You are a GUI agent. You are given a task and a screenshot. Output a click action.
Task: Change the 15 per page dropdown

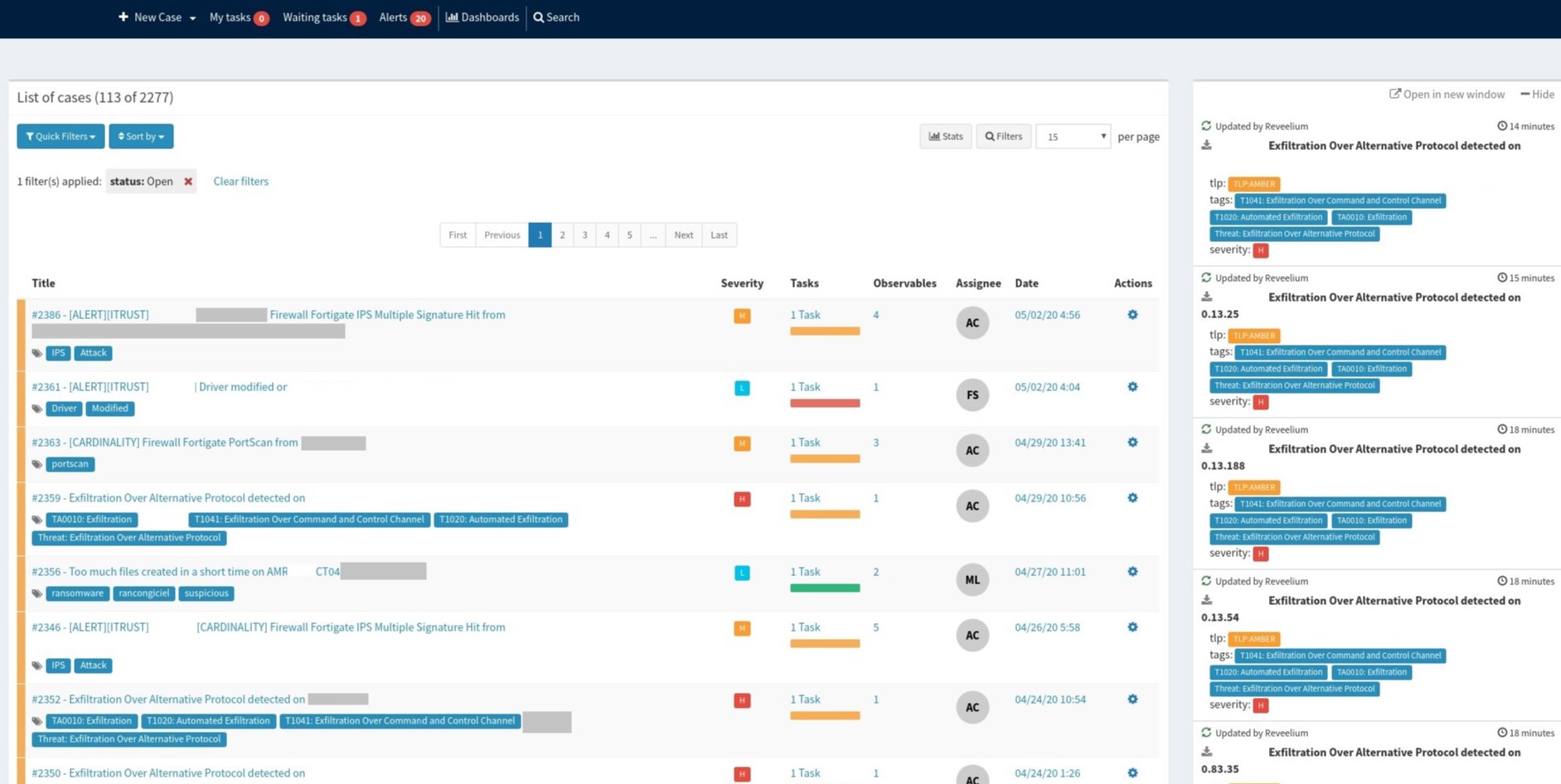[1073, 137]
